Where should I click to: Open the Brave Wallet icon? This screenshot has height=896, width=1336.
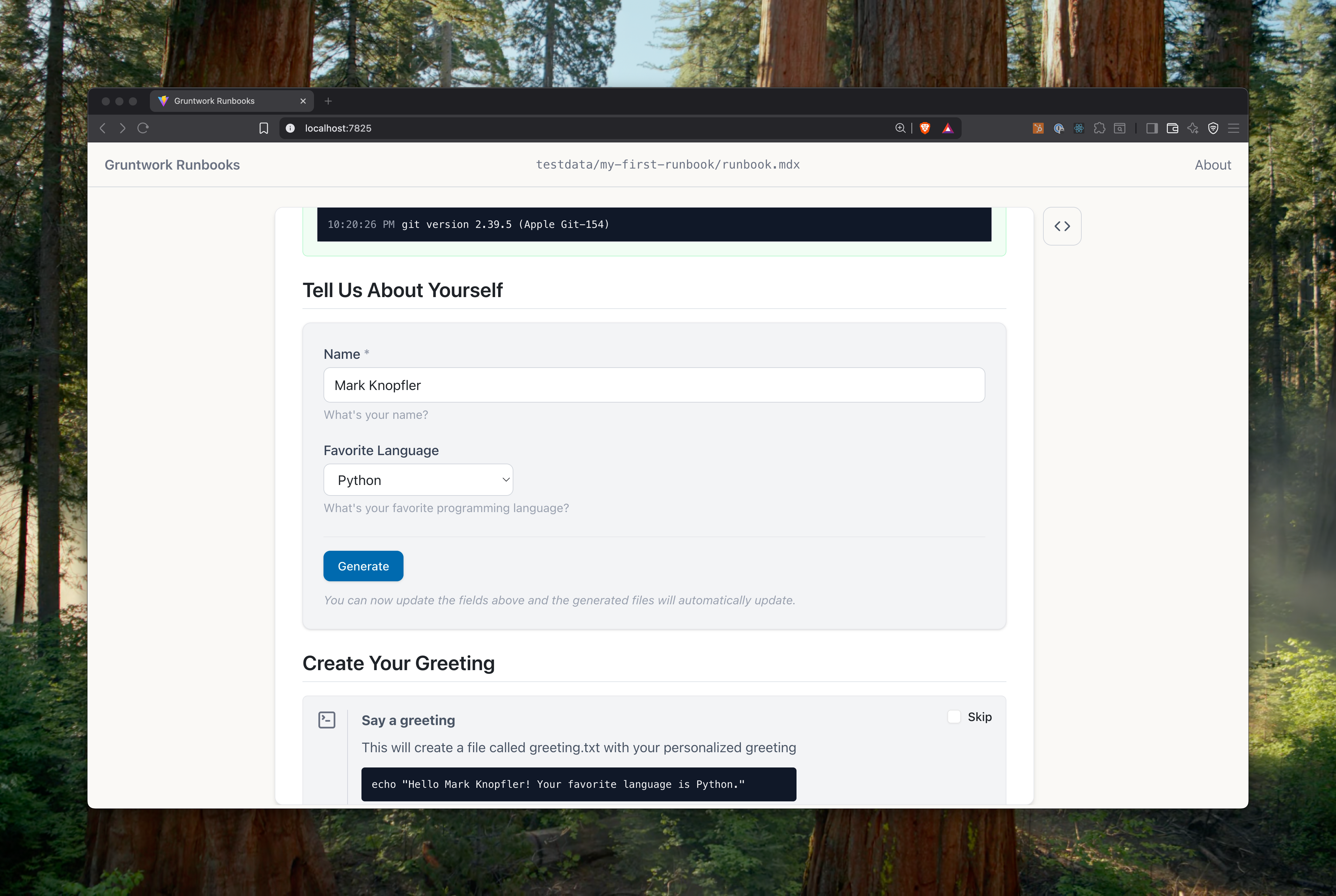1172,128
